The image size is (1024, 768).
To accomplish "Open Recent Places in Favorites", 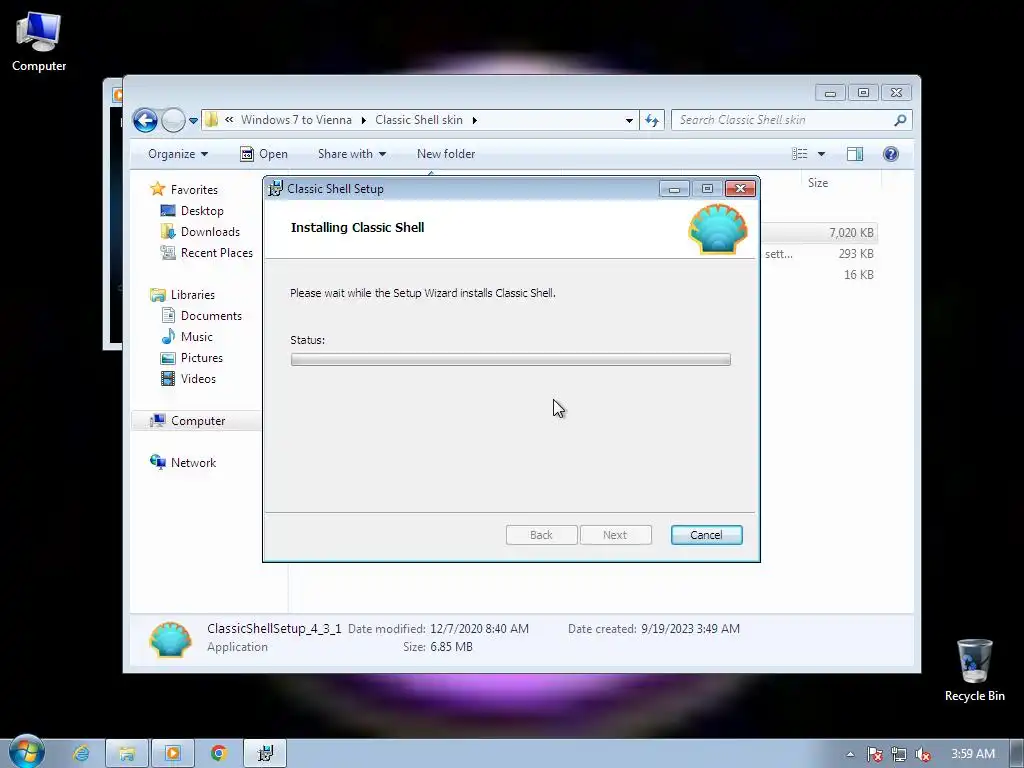I will pyautogui.click(x=216, y=253).
